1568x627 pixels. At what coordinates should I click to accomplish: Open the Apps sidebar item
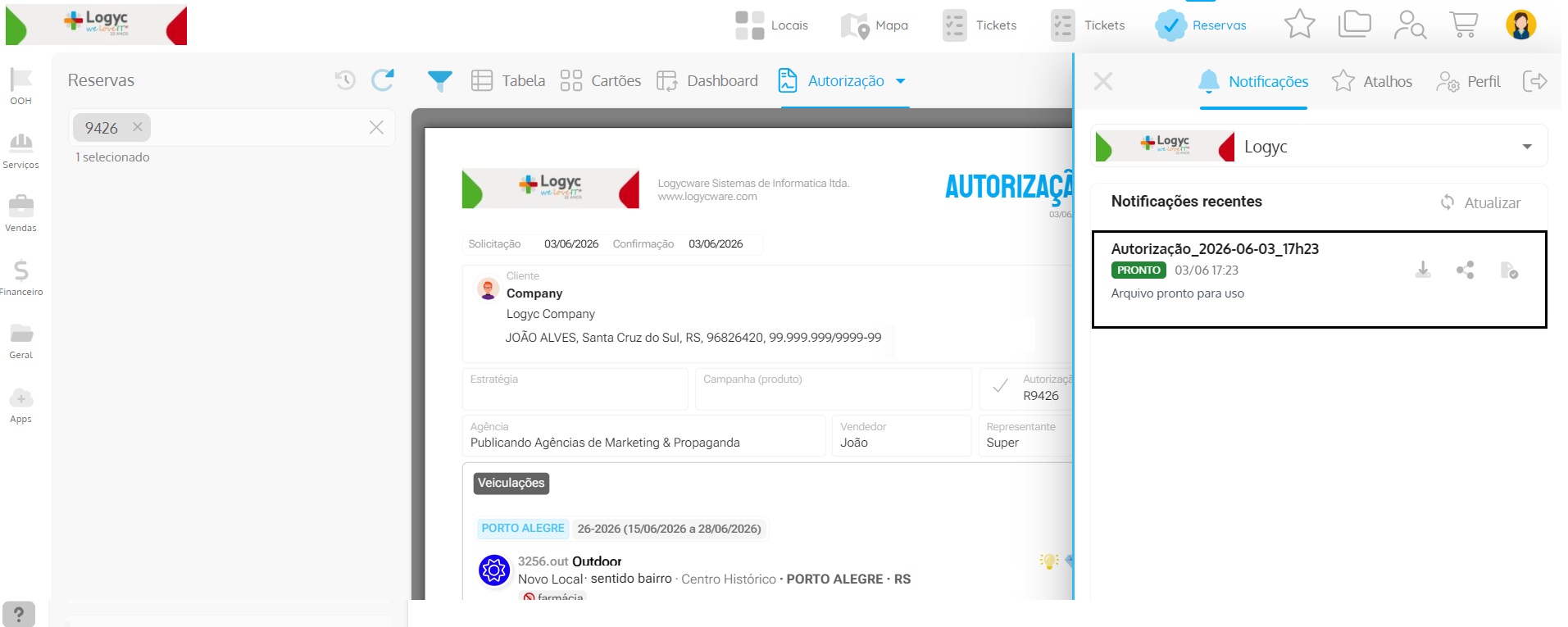coord(21,405)
